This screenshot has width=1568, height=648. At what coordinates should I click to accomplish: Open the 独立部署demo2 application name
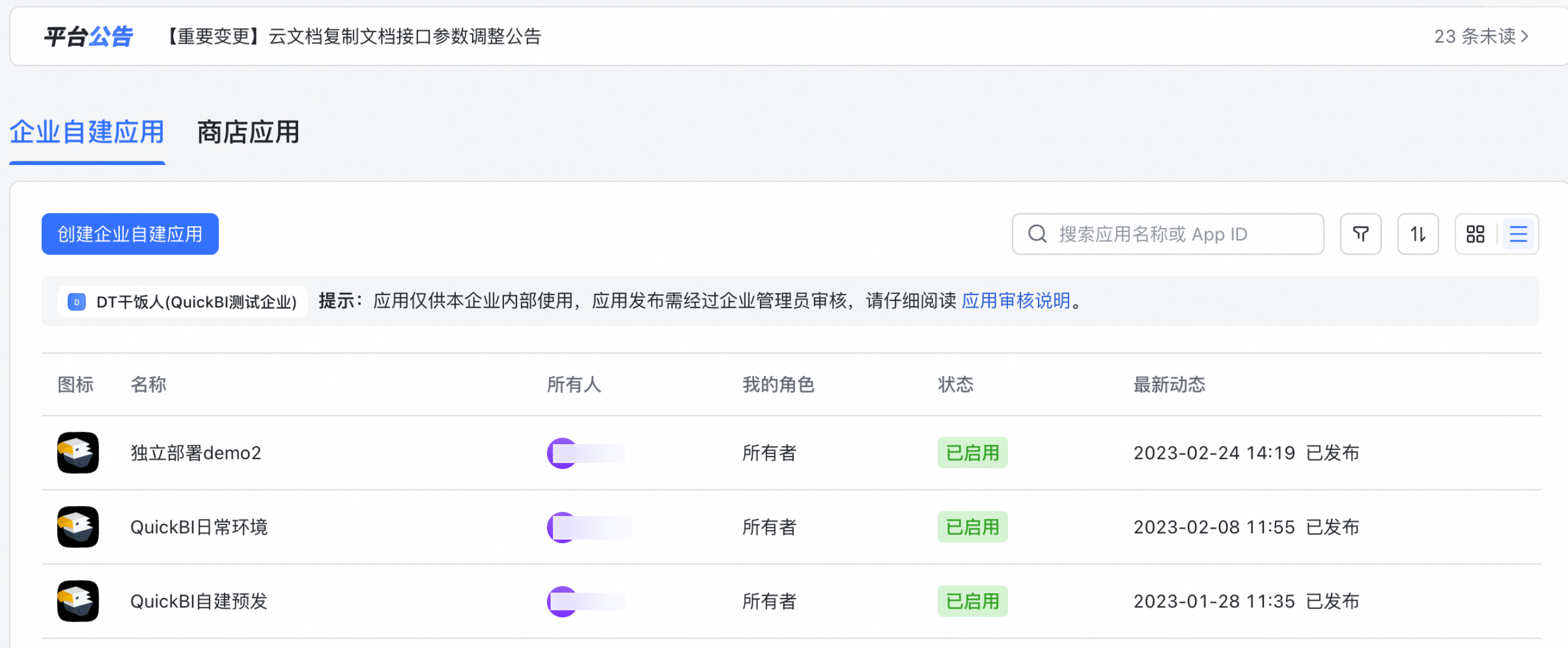(x=195, y=452)
